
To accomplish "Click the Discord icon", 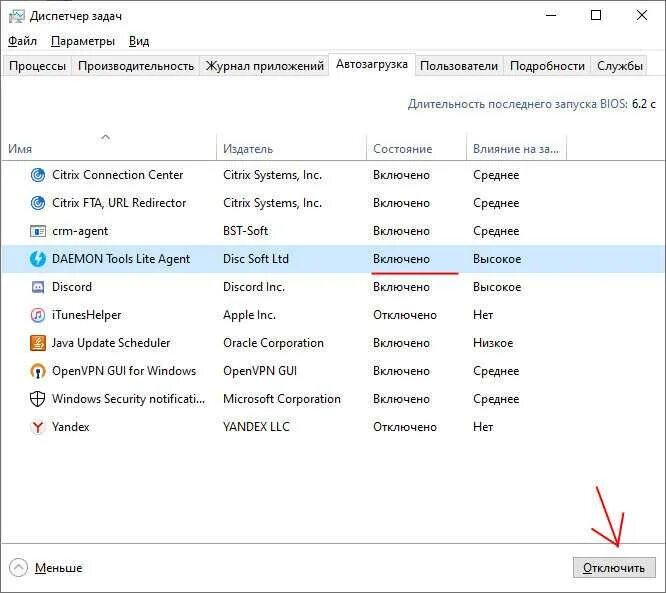I will point(38,287).
